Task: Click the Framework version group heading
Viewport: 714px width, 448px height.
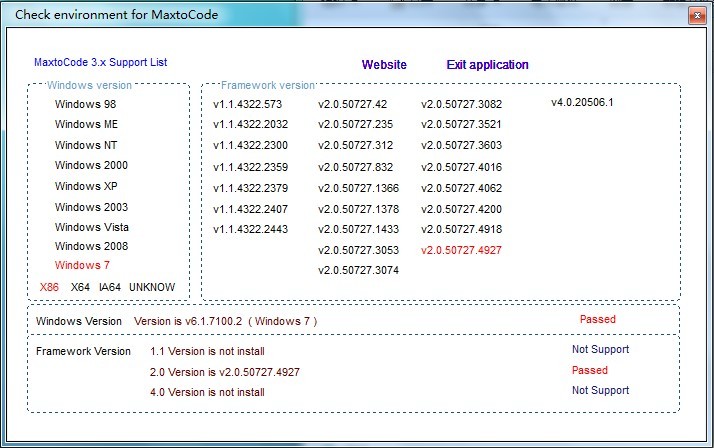Action: (x=268, y=85)
